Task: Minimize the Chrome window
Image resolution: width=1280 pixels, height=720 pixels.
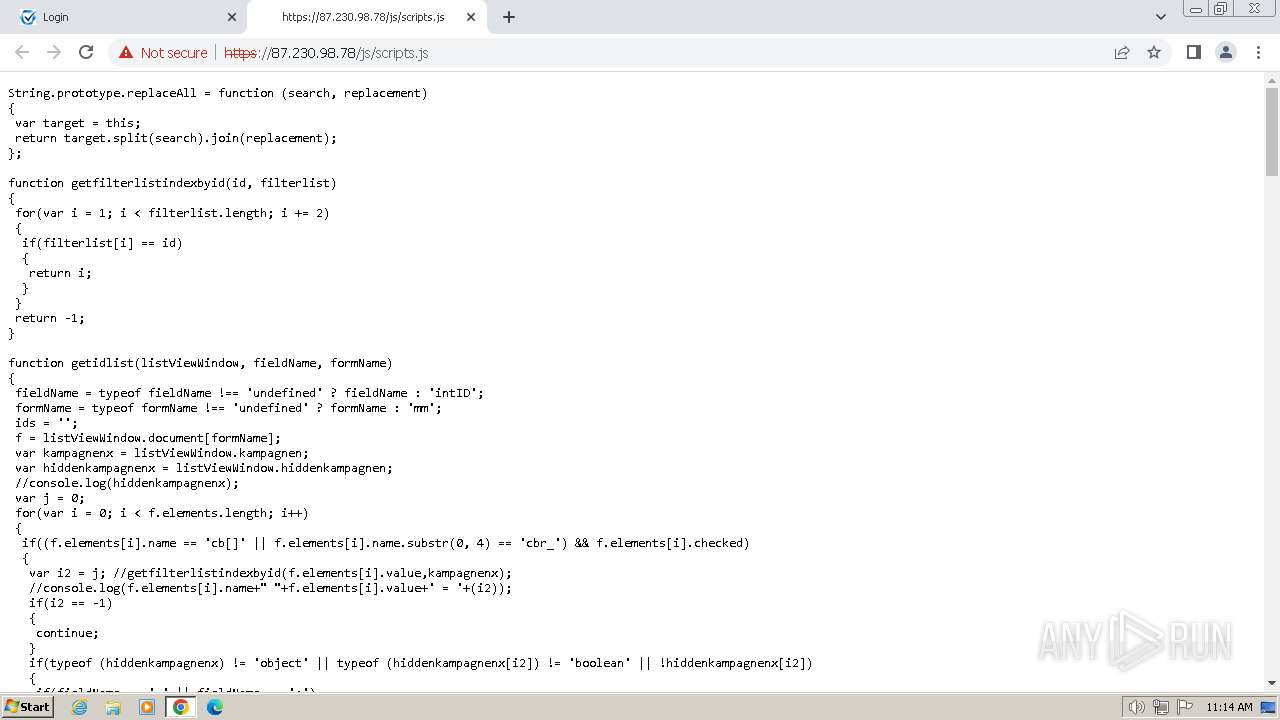Action: 1195,8
